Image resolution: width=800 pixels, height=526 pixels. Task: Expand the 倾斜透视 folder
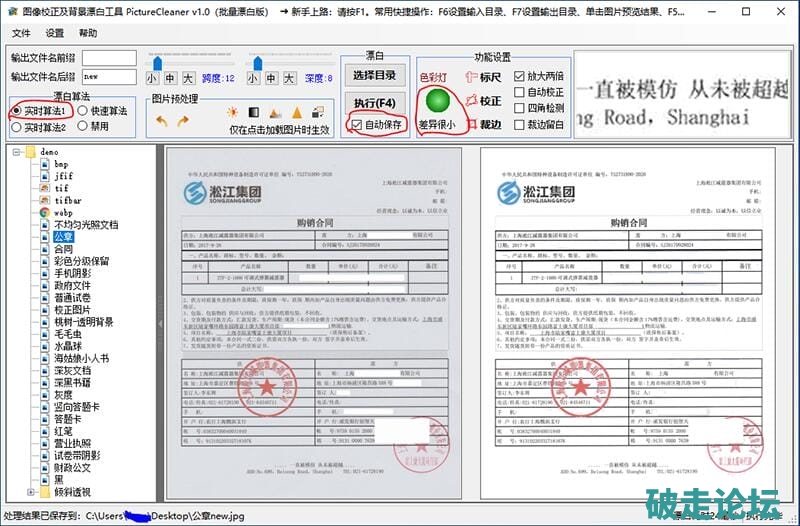pyautogui.click(x=31, y=492)
